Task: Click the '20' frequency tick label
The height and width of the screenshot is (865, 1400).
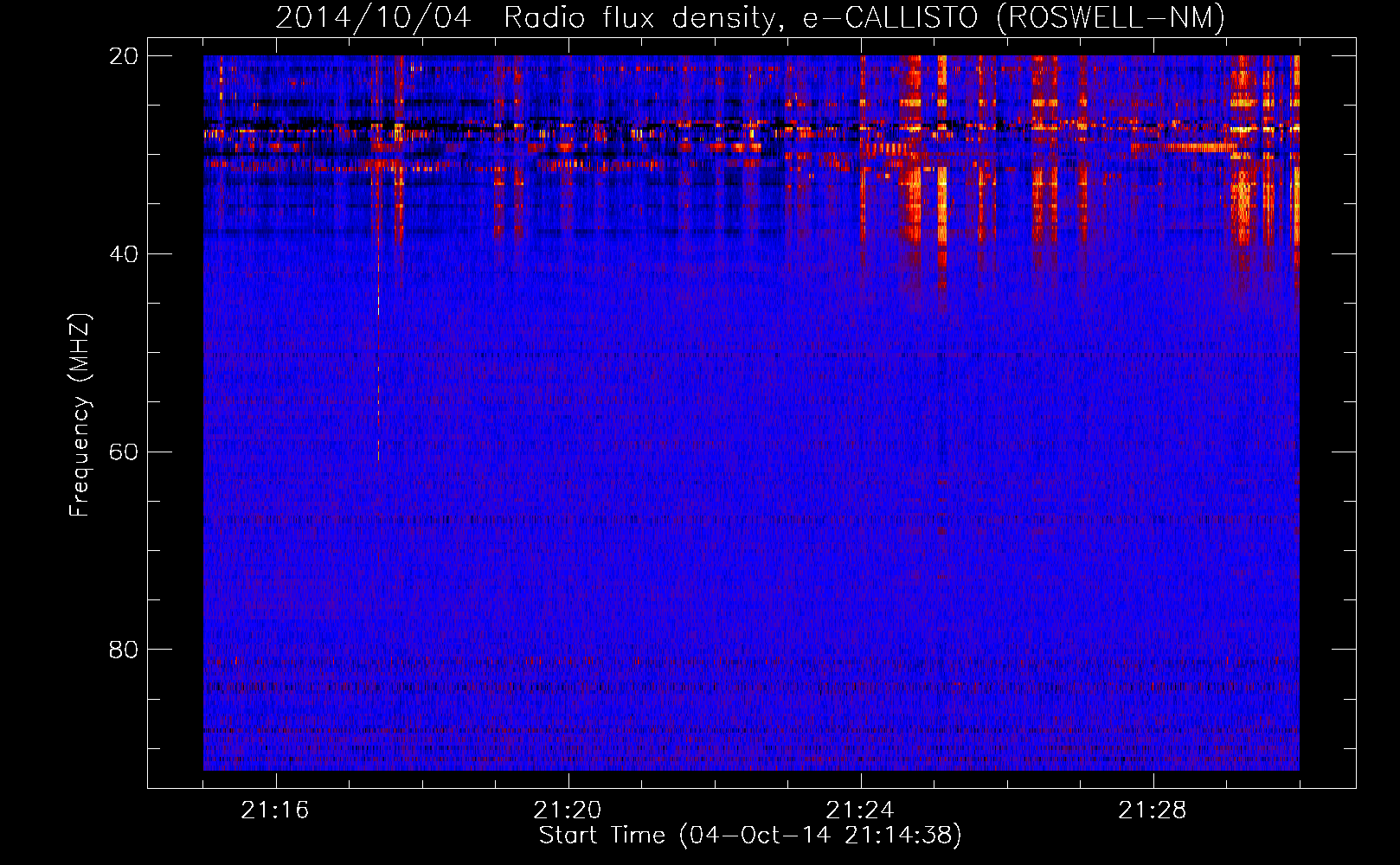Action: [x=123, y=56]
